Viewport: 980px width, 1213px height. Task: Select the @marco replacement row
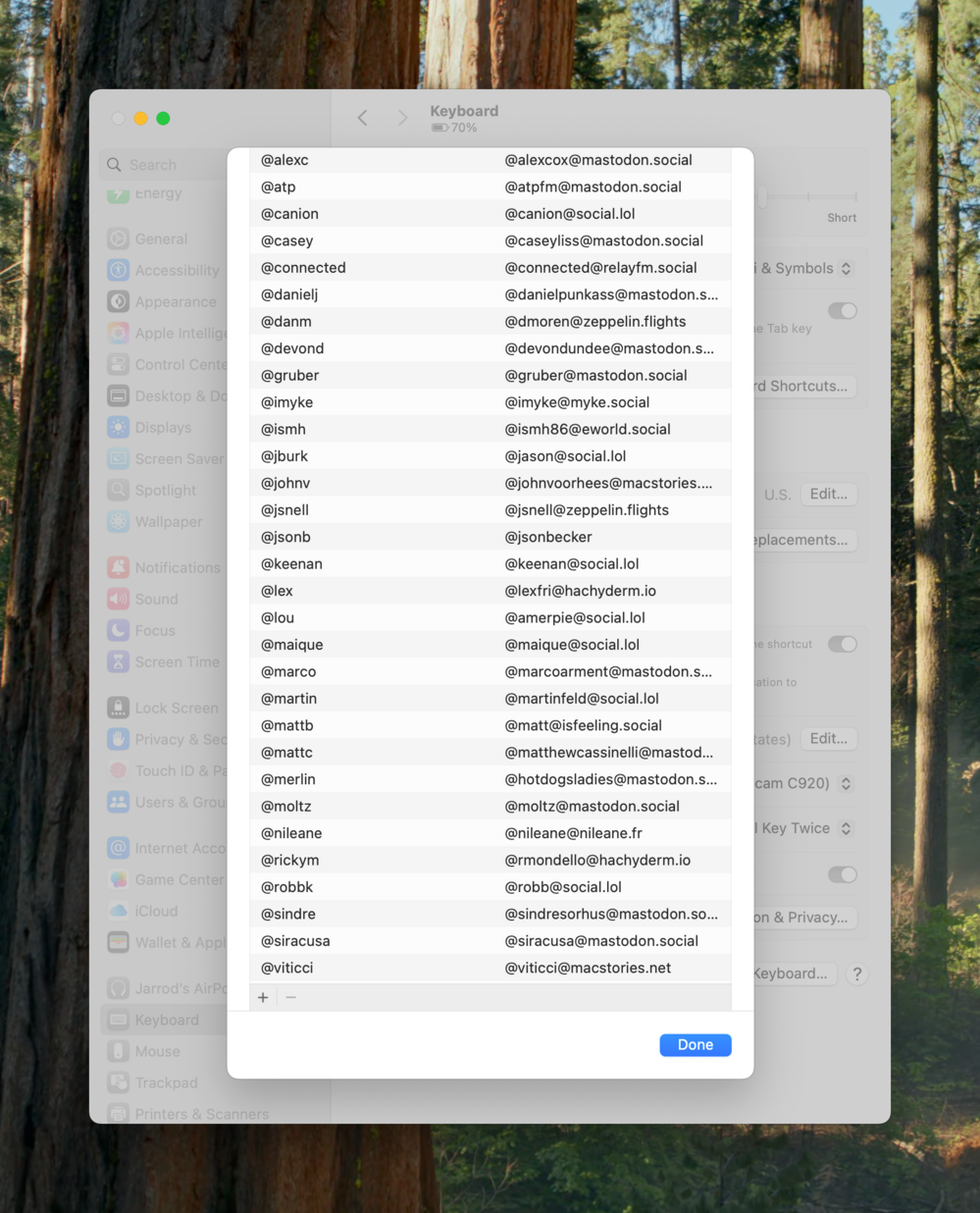[x=490, y=671]
